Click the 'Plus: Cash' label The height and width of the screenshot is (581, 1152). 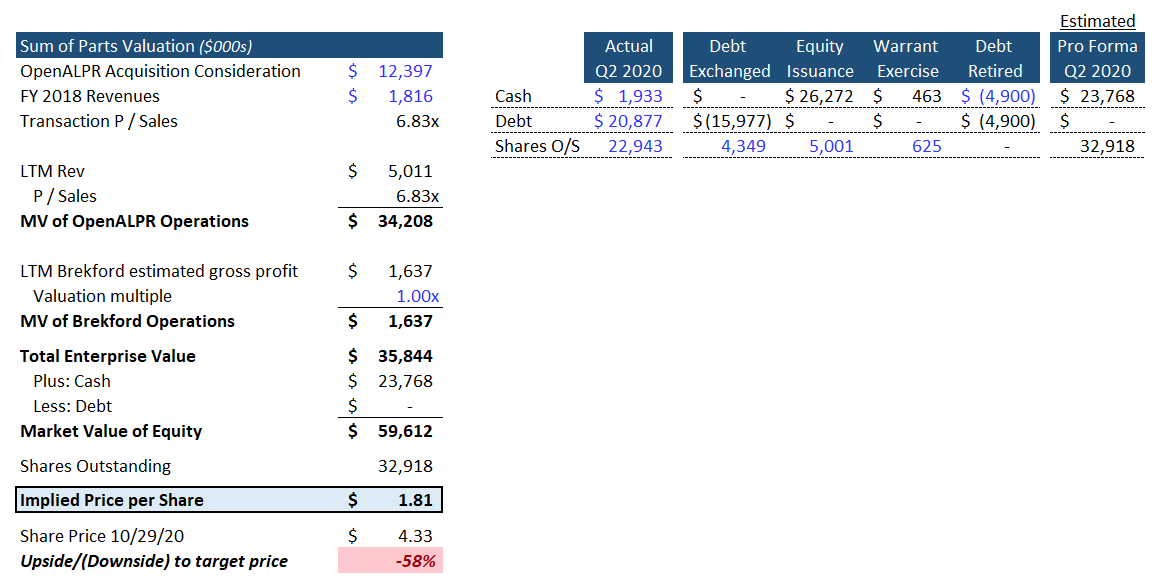point(72,381)
